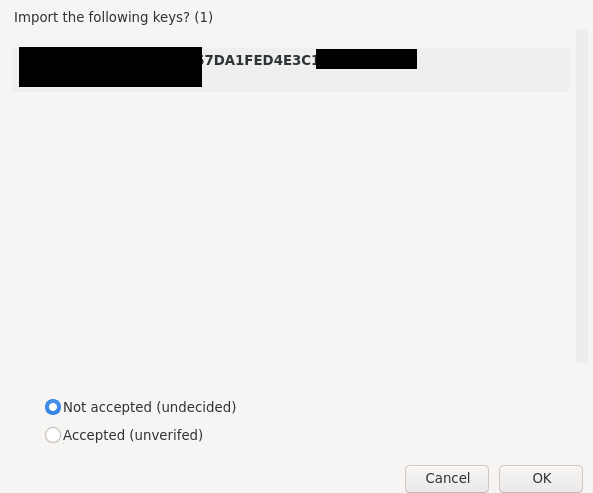
Task: Keep the key acceptance undecided
Action: pos(53,407)
